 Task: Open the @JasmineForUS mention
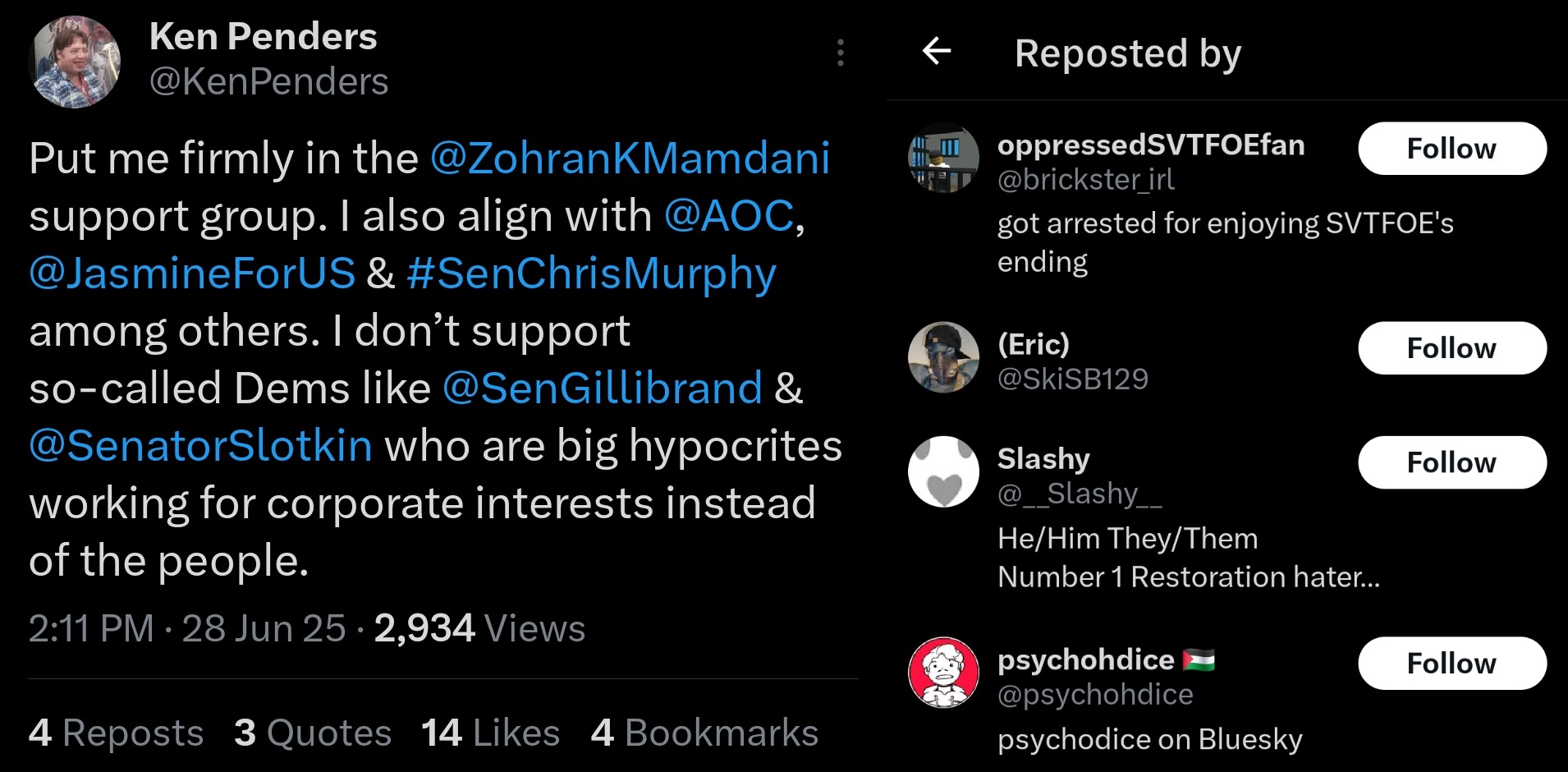point(192,273)
